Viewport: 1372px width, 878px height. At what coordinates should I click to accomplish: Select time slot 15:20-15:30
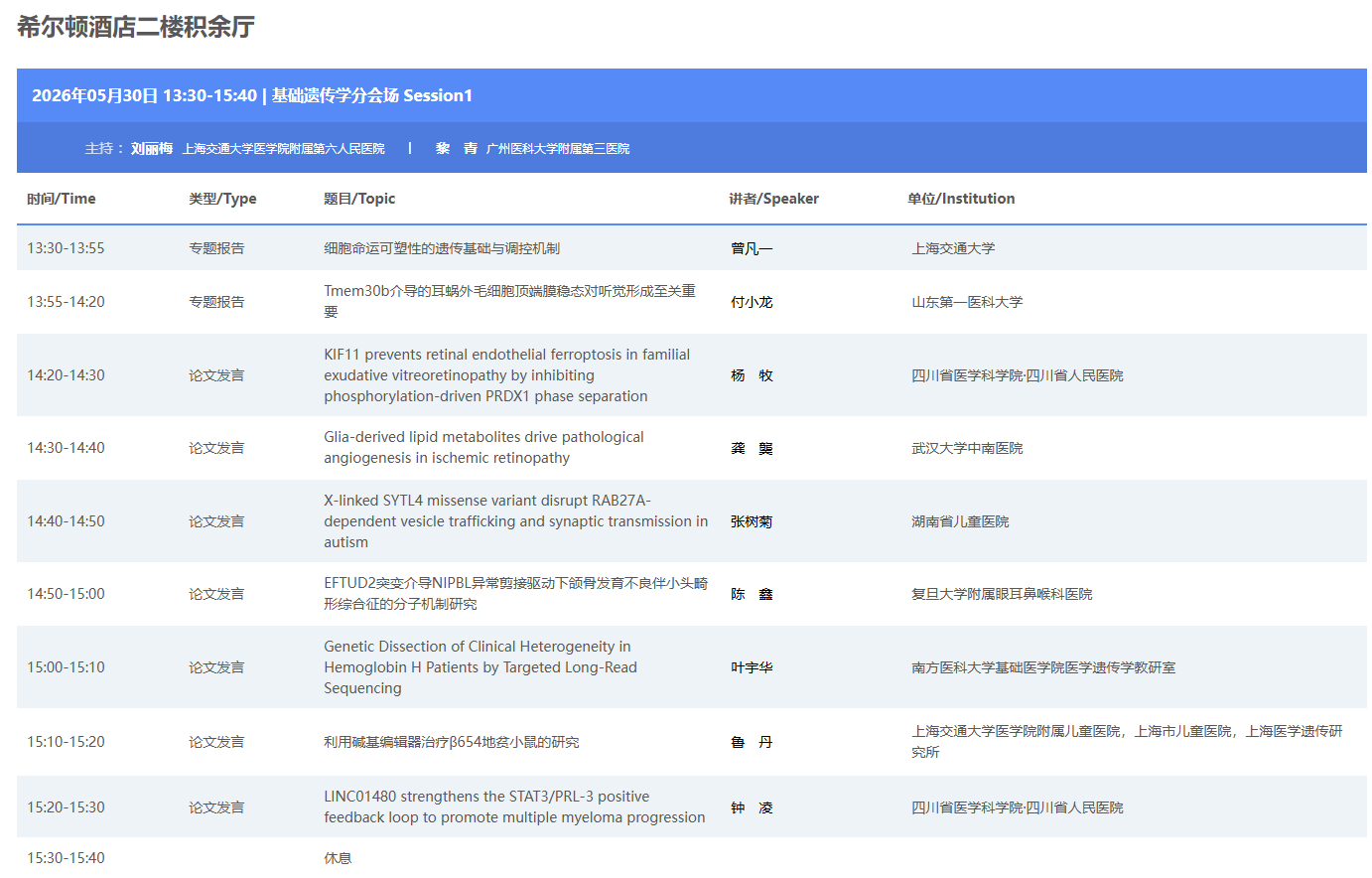click(66, 807)
